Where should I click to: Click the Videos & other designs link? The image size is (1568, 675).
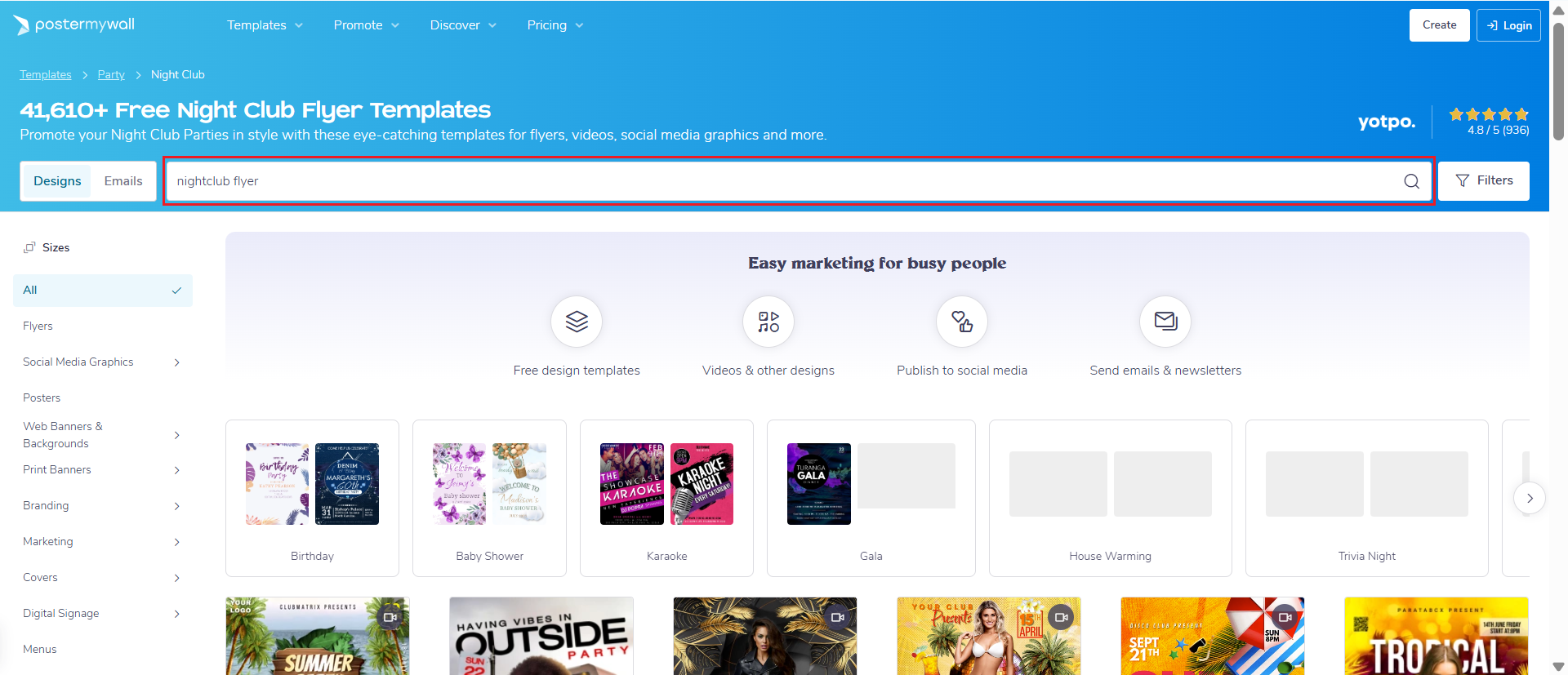[768, 371]
